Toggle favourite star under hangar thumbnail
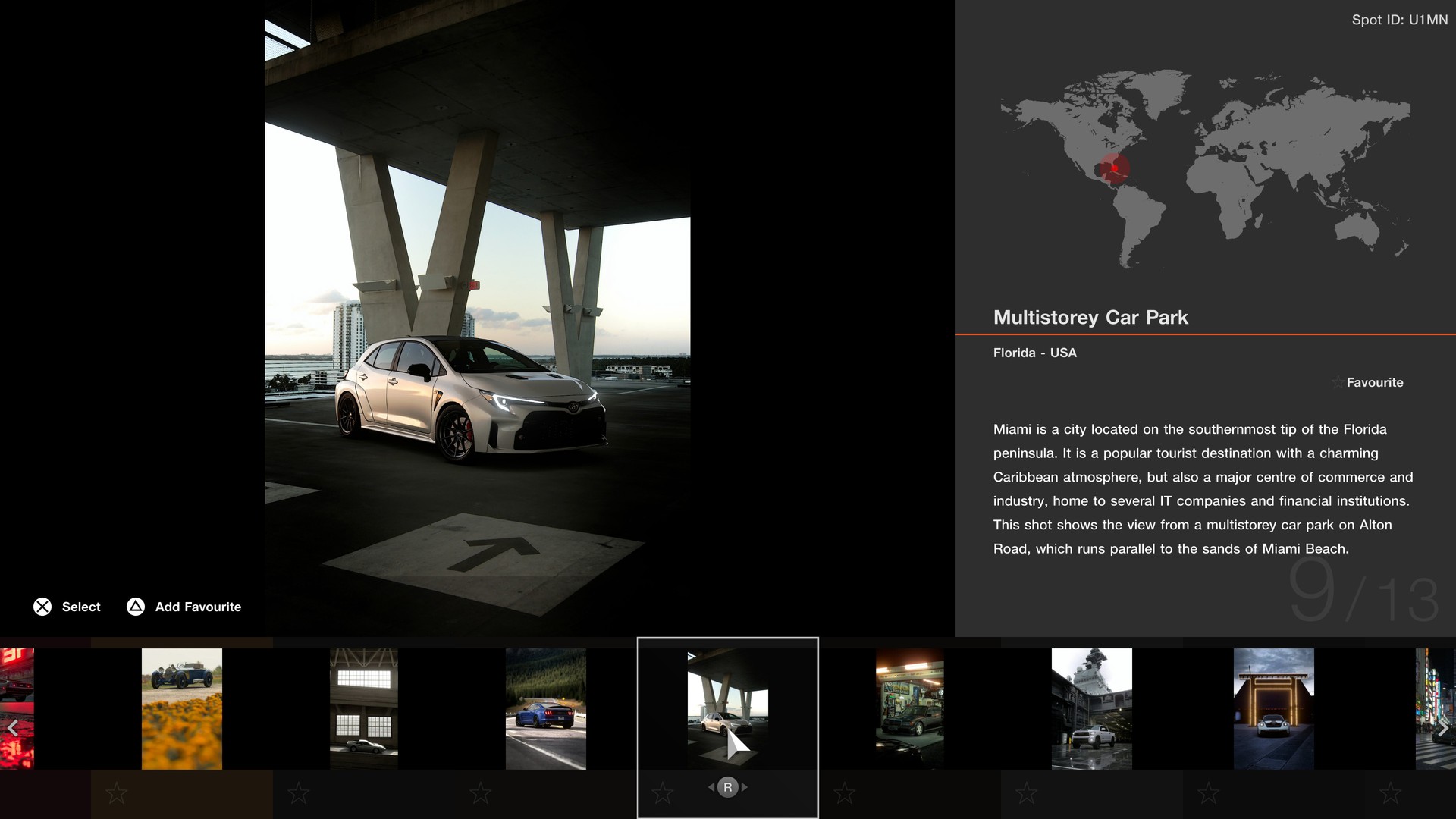Image resolution: width=1456 pixels, height=819 pixels. pyautogui.click(x=299, y=794)
